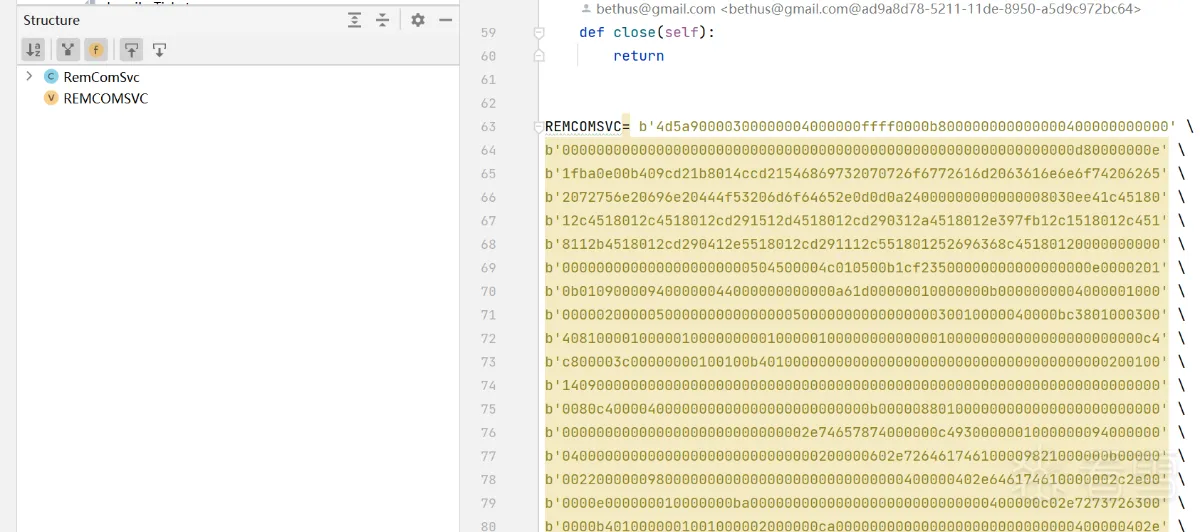Click the RemComSvc class icon
Image resolution: width=1200 pixels, height=532 pixels.
pyautogui.click(x=51, y=77)
